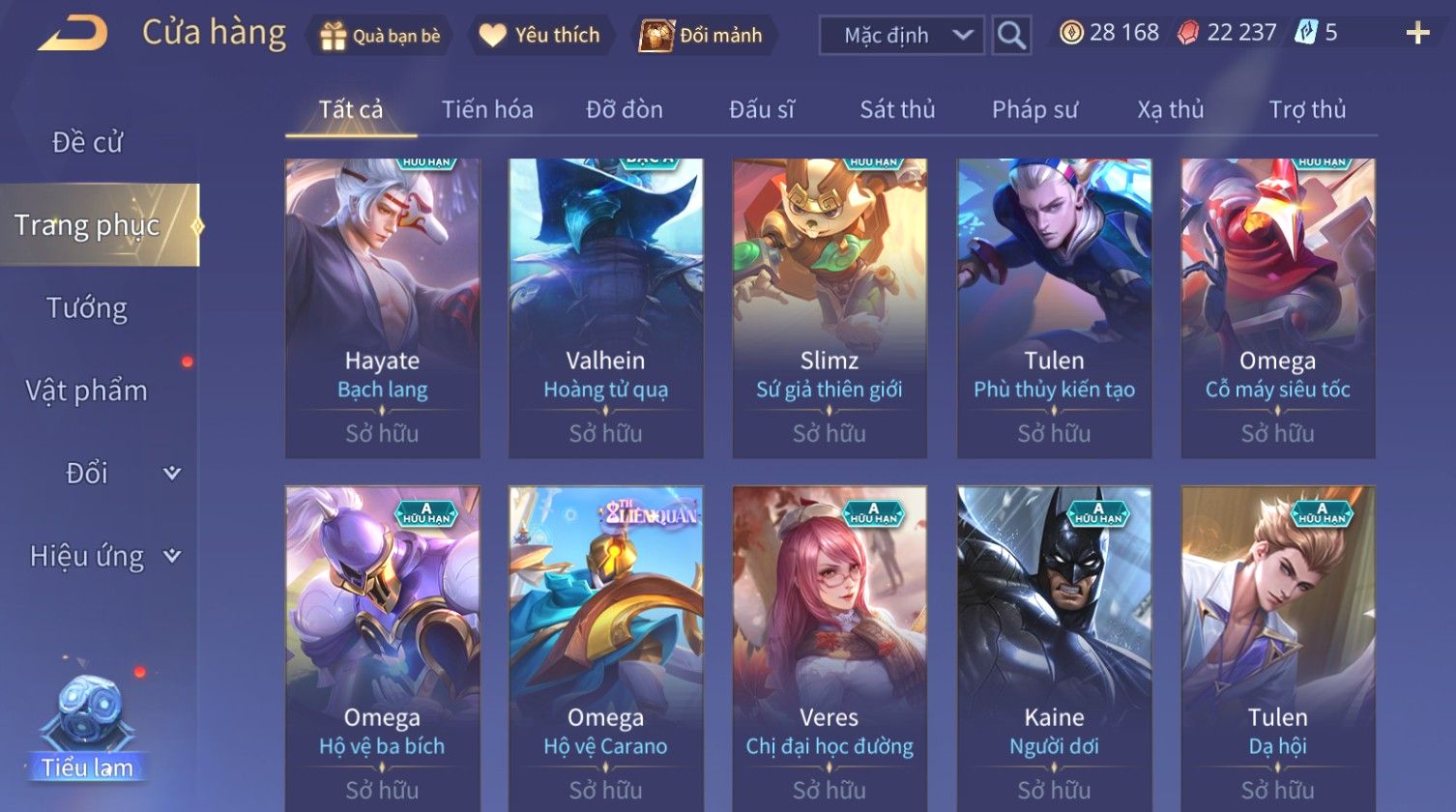Image resolution: width=1456 pixels, height=812 pixels.
Task: Select Veres Chị đại học đường card
Action: [830, 649]
